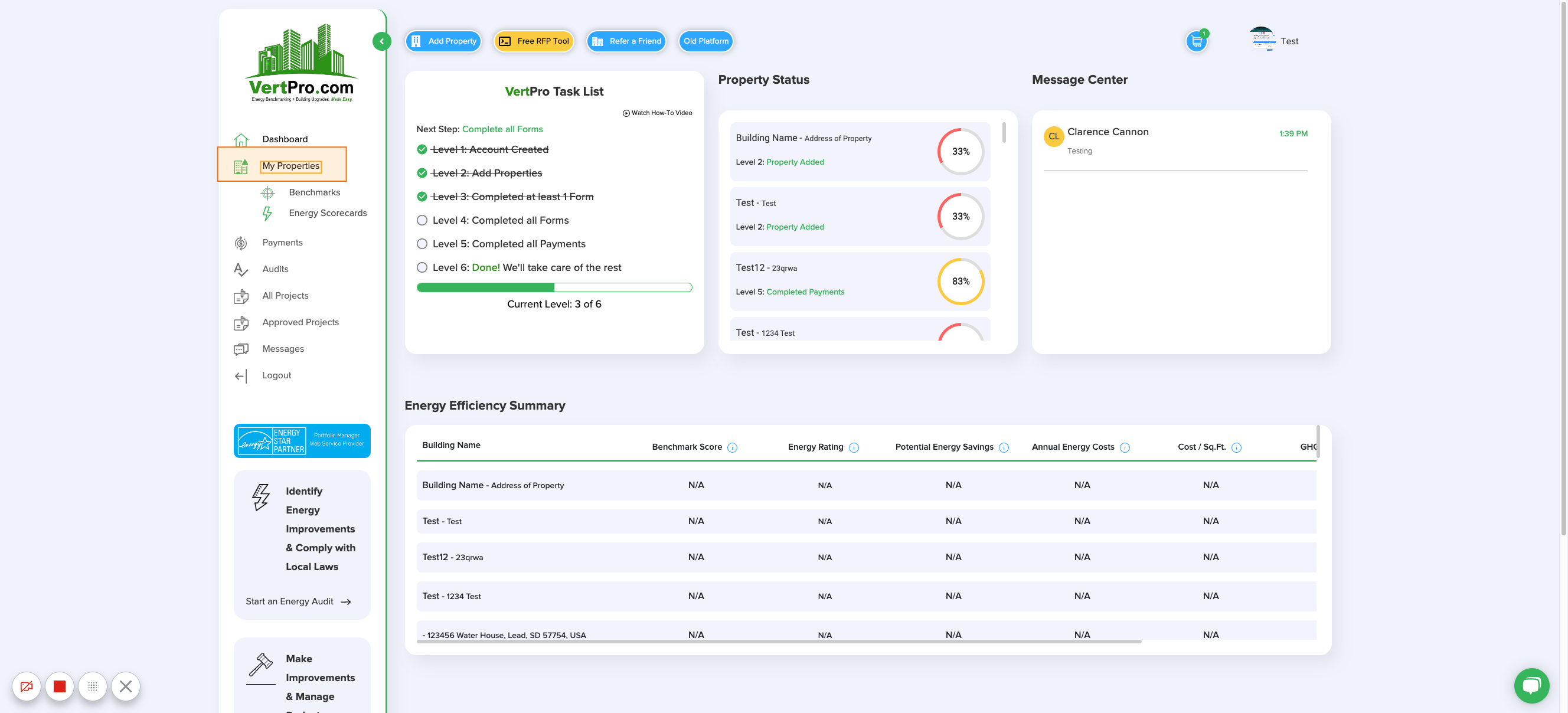The image size is (1568, 713).
Task: Click Logout in the sidebar
Action: (x=276, y=375)
